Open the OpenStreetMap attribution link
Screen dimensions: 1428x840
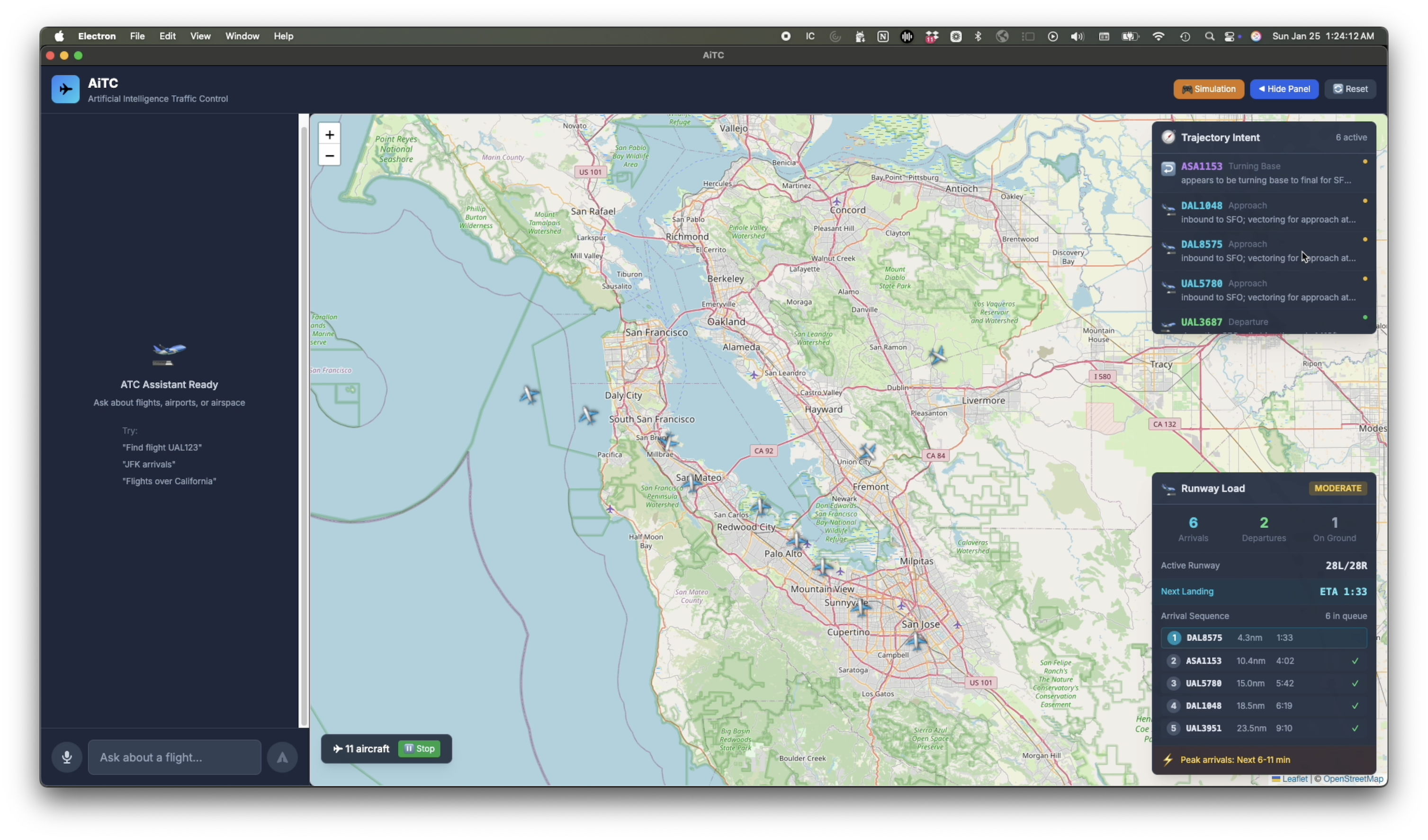coord(1353,779)
